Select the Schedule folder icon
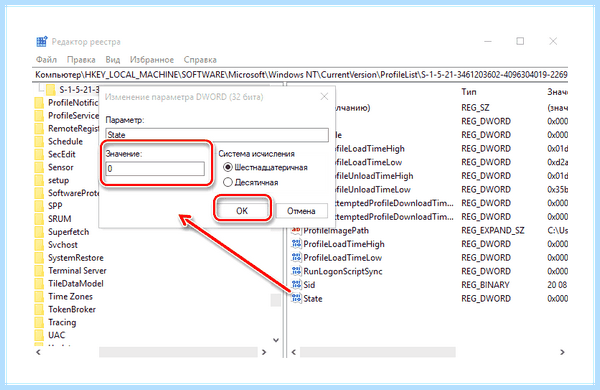Image resolution: width=600 pixels, height=390 pixels. pyautogui.click(x=39, y=142)
